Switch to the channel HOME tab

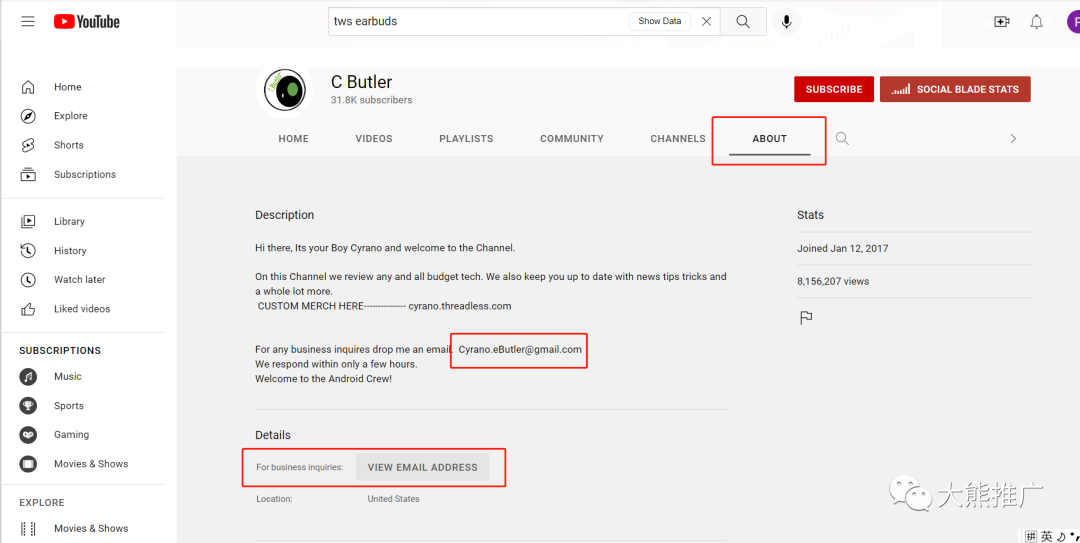[293, 139]
